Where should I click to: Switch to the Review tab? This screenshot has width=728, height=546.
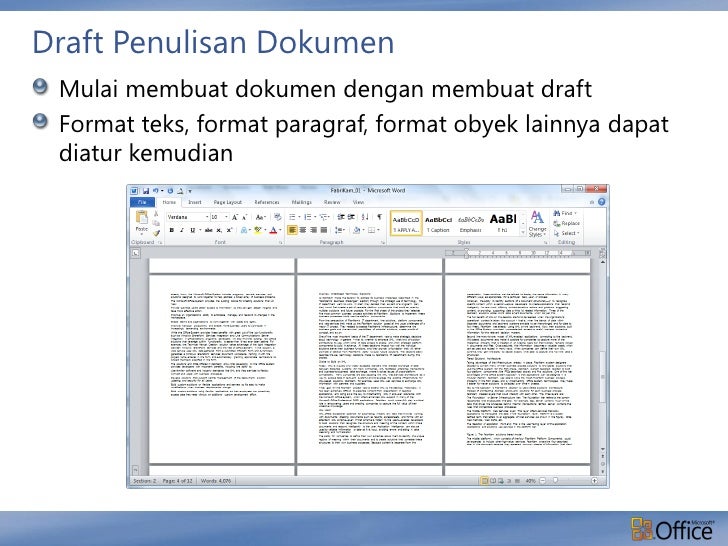[x=332, y=202]
